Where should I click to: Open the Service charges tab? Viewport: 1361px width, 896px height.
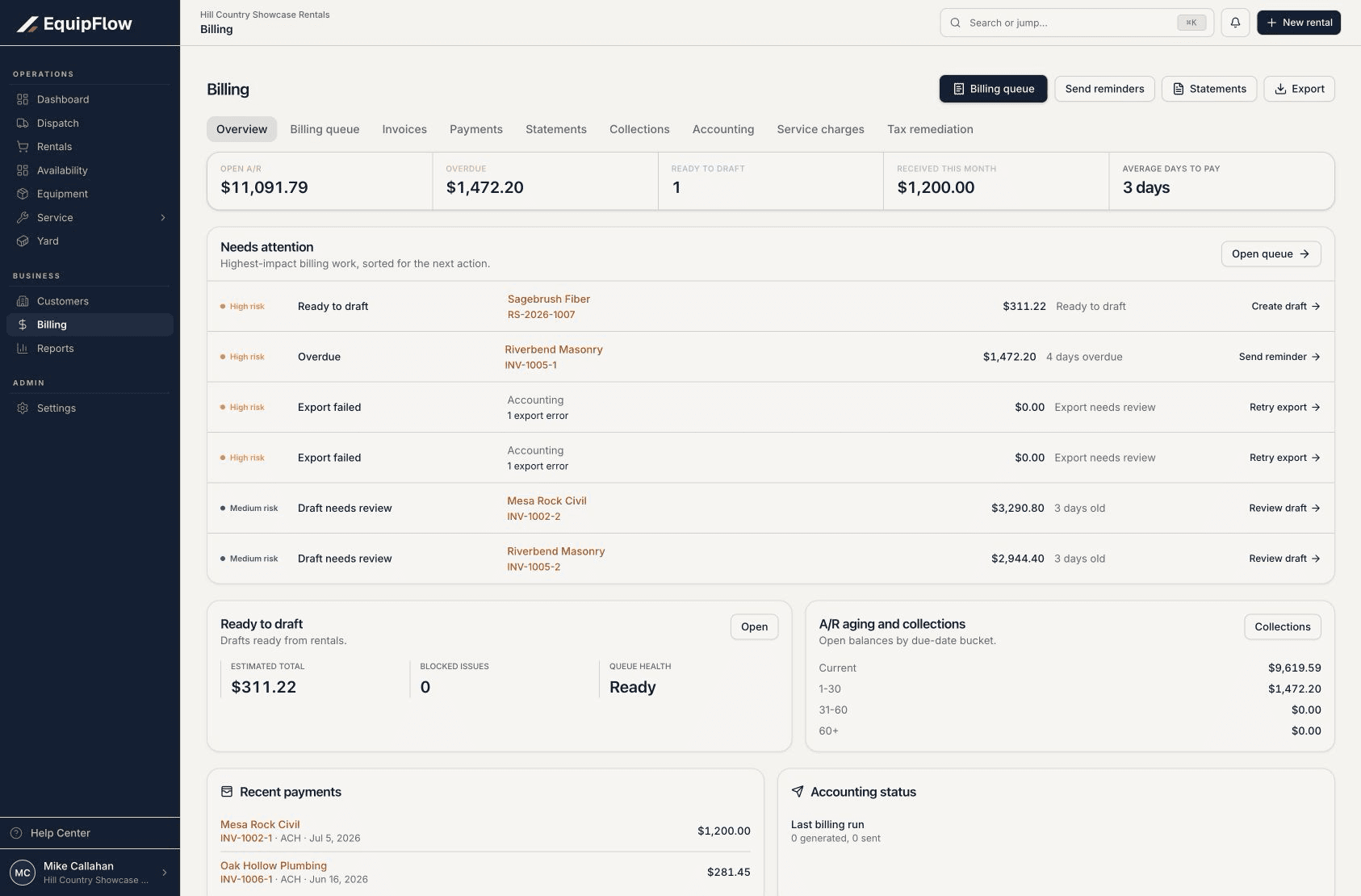(820, 129)
